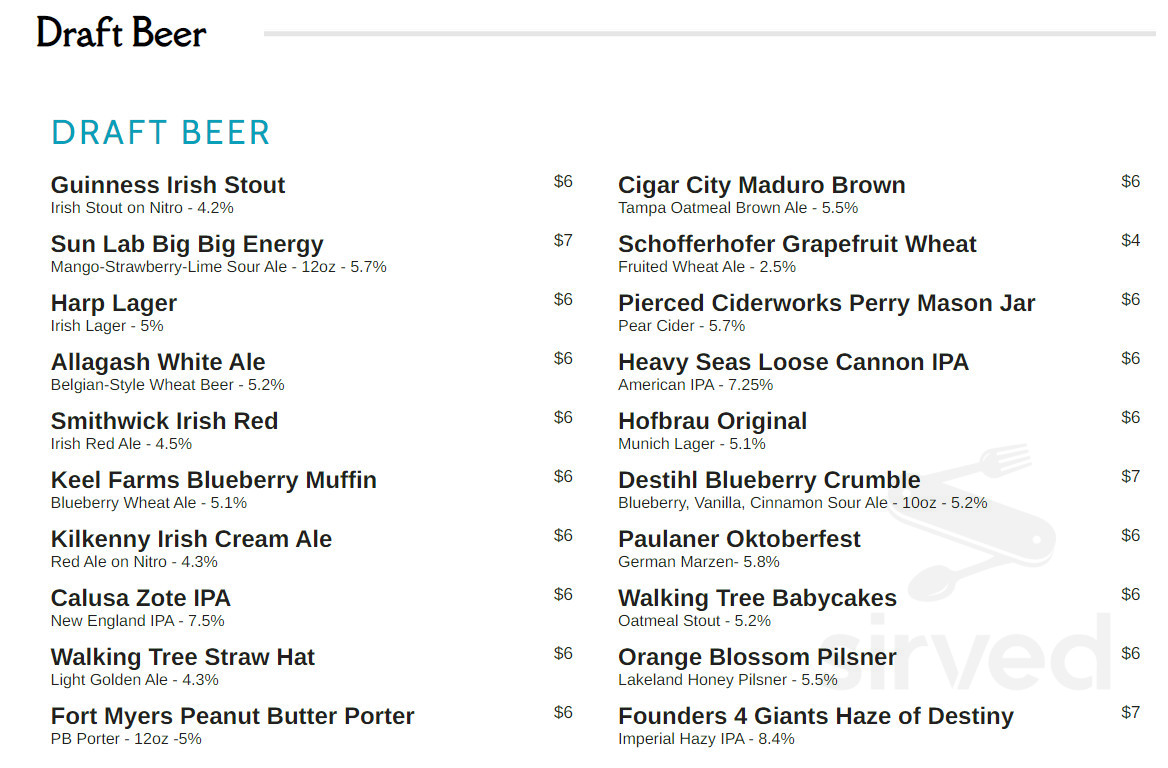The height and width of the screenshot is (768, 1168).
Task: Select Pierced Ciderworks Perry Mason Jar
Action: (826, 303)
